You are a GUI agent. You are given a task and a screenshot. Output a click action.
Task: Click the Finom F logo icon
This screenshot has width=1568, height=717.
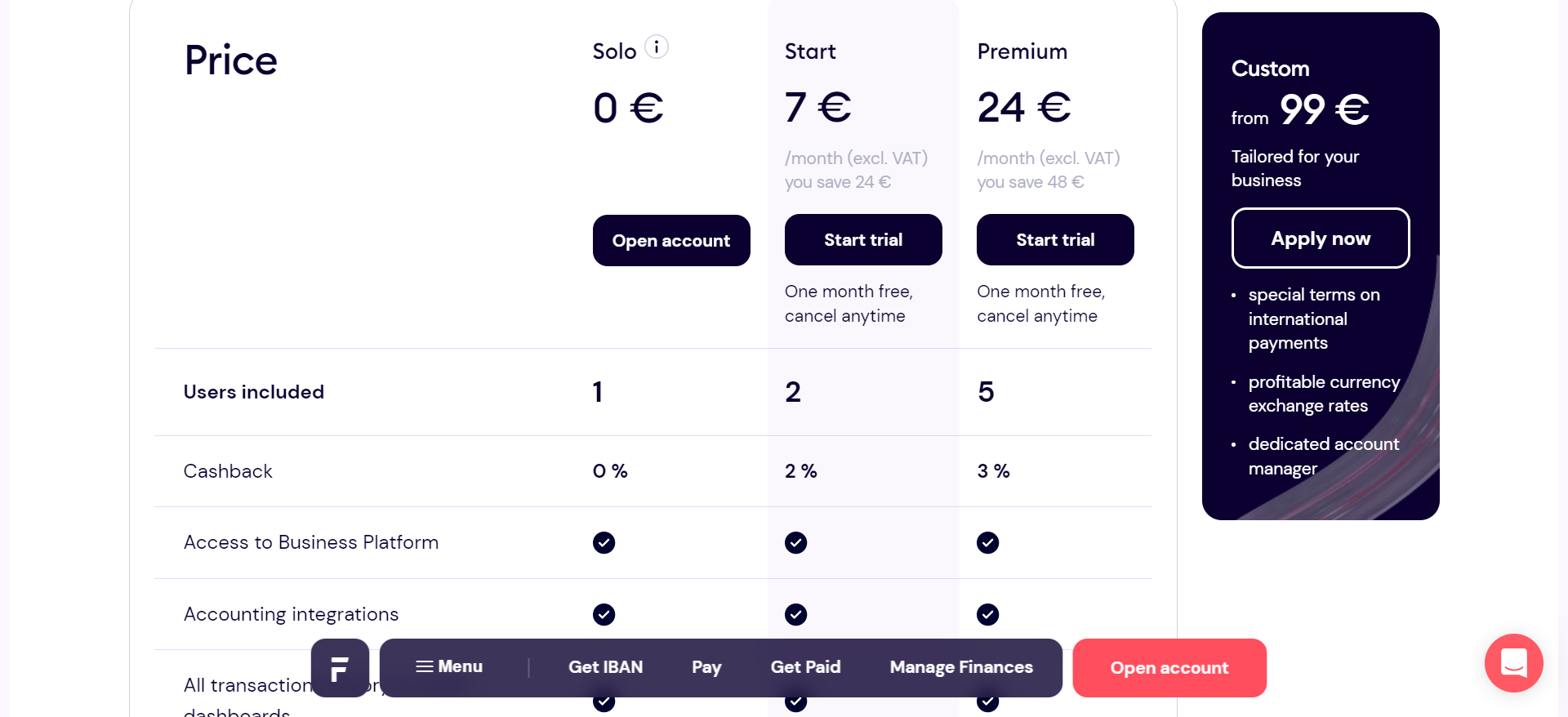[340, 668]
